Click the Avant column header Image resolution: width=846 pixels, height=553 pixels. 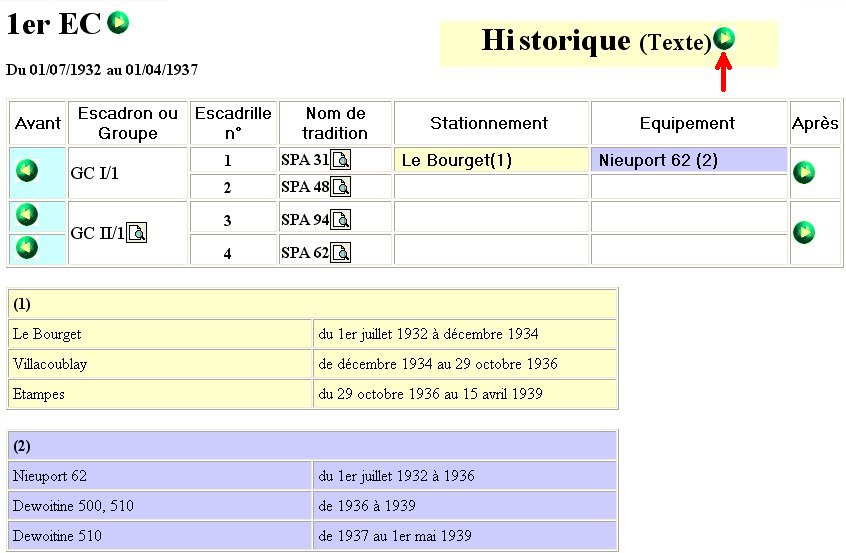click(38, 123)
